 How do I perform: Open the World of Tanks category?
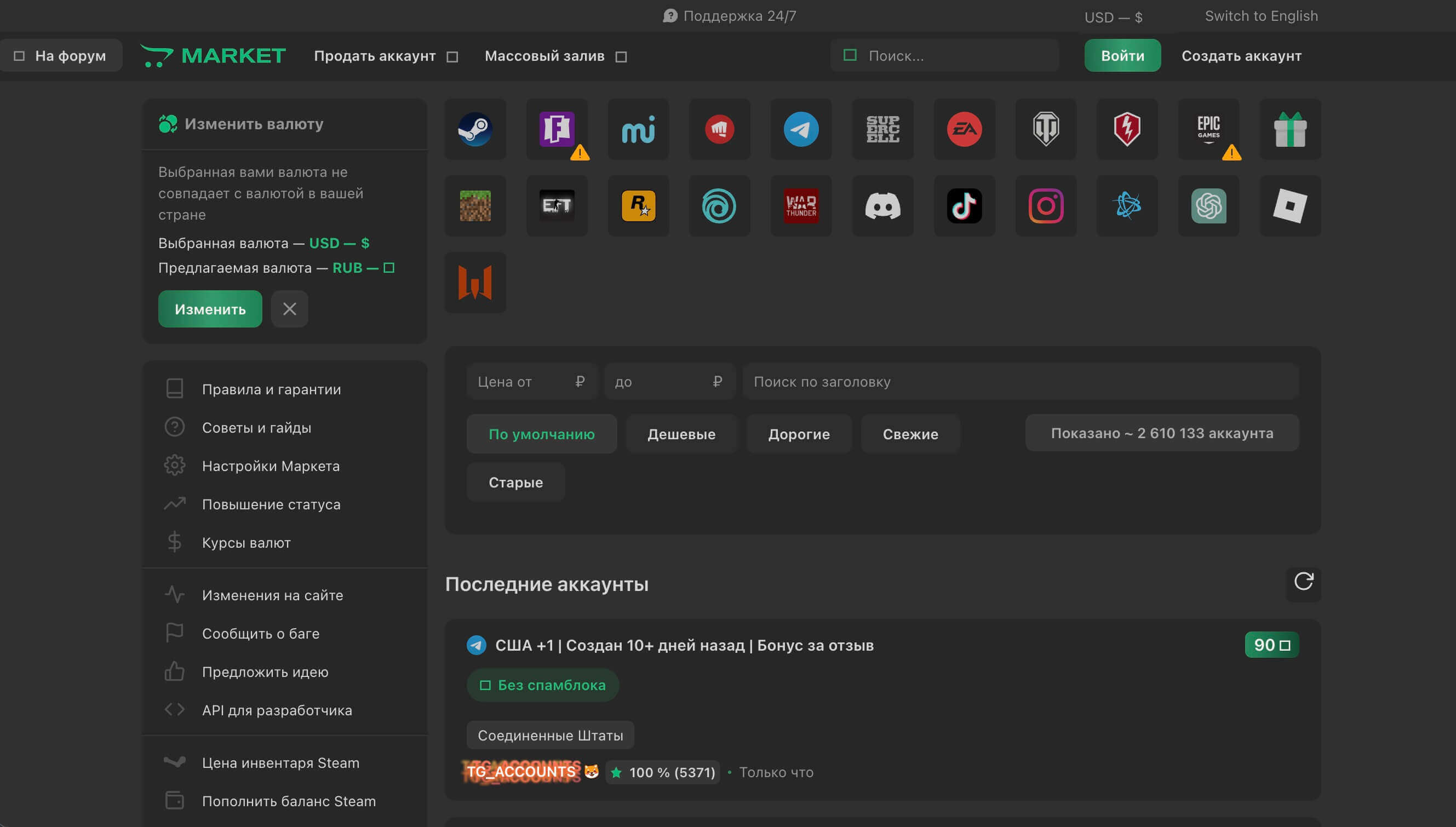[1046, 129]
